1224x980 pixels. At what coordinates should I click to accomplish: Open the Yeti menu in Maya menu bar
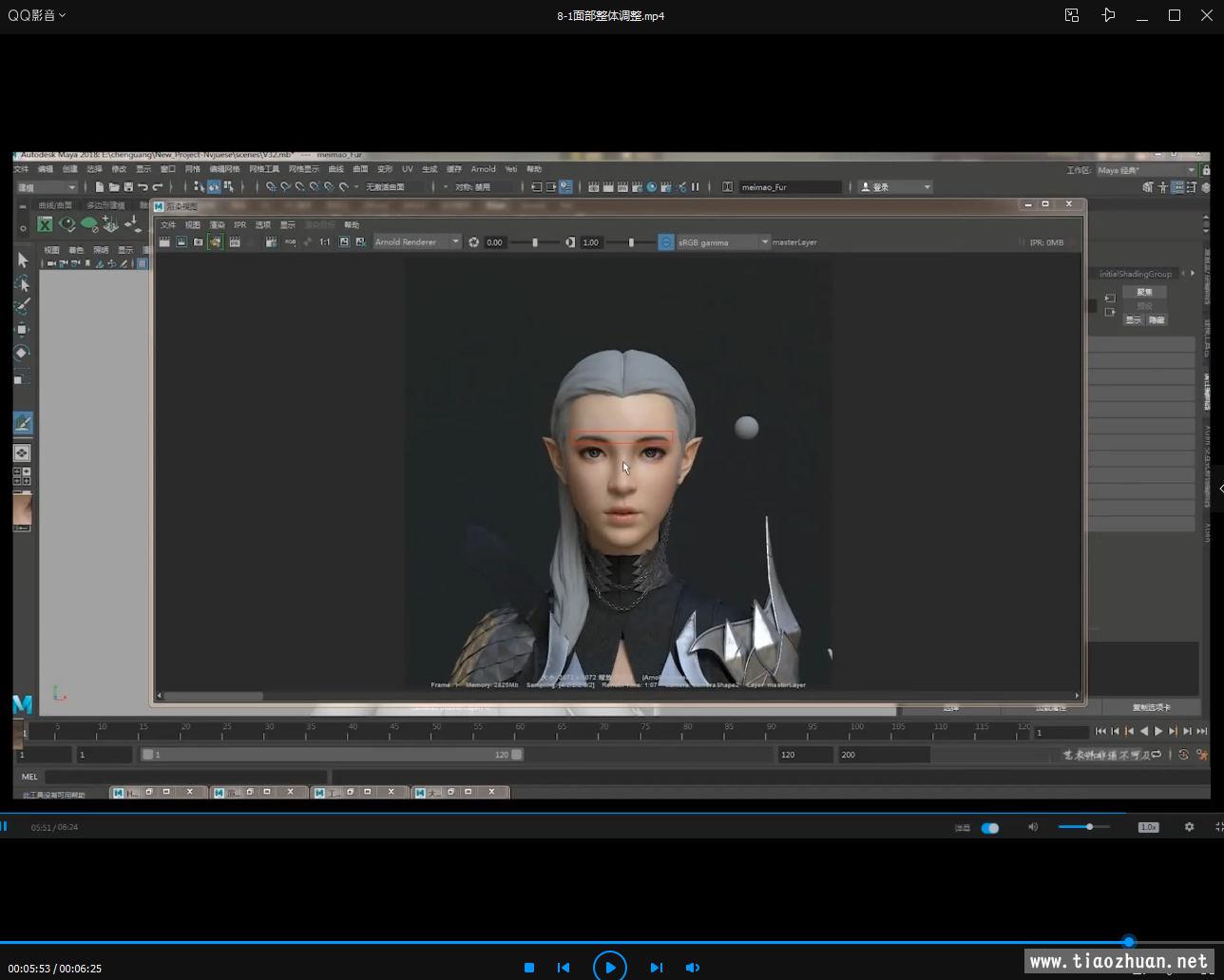pyautogui.click(x=511, y=169)
